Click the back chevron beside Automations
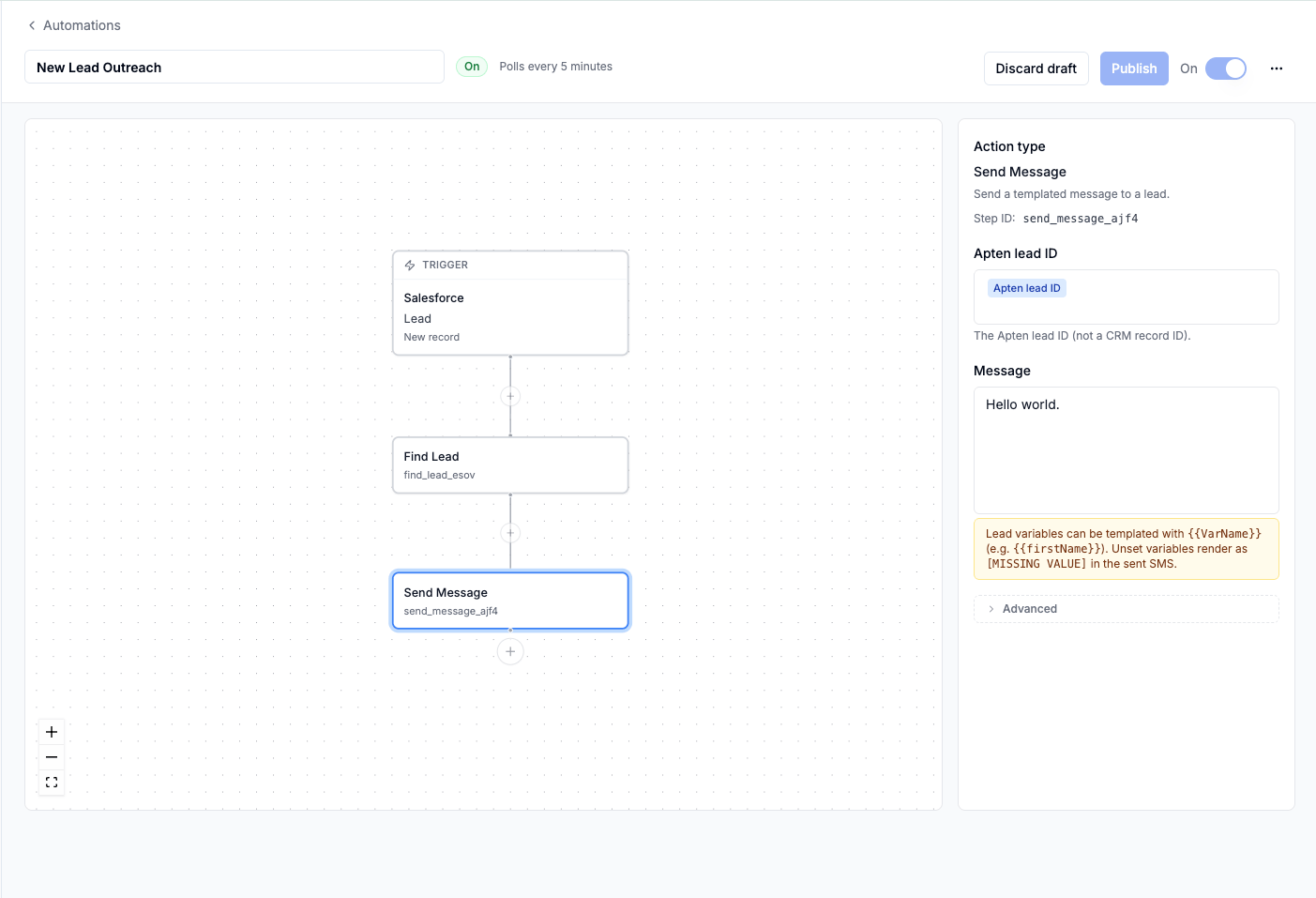Screen dimensions: 1316x898 pos(32,25)
